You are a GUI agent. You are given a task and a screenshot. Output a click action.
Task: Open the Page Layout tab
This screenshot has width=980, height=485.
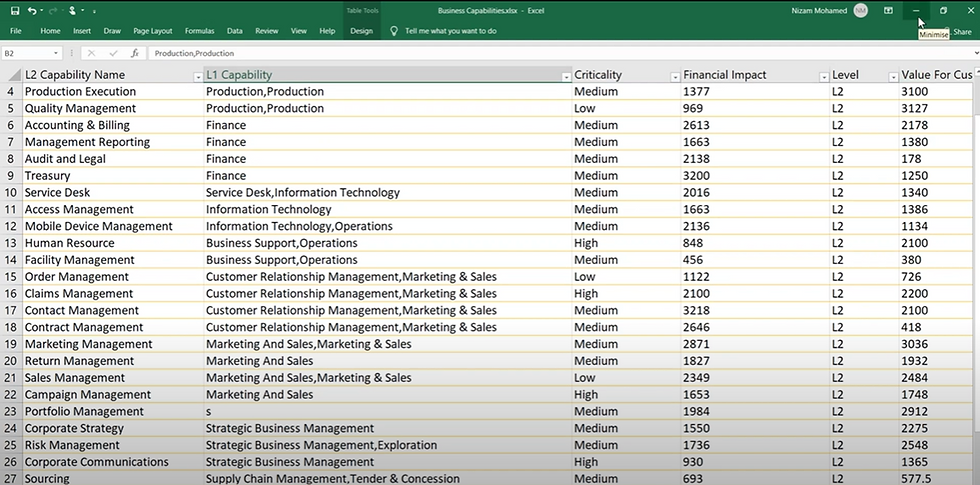[152, 31]
